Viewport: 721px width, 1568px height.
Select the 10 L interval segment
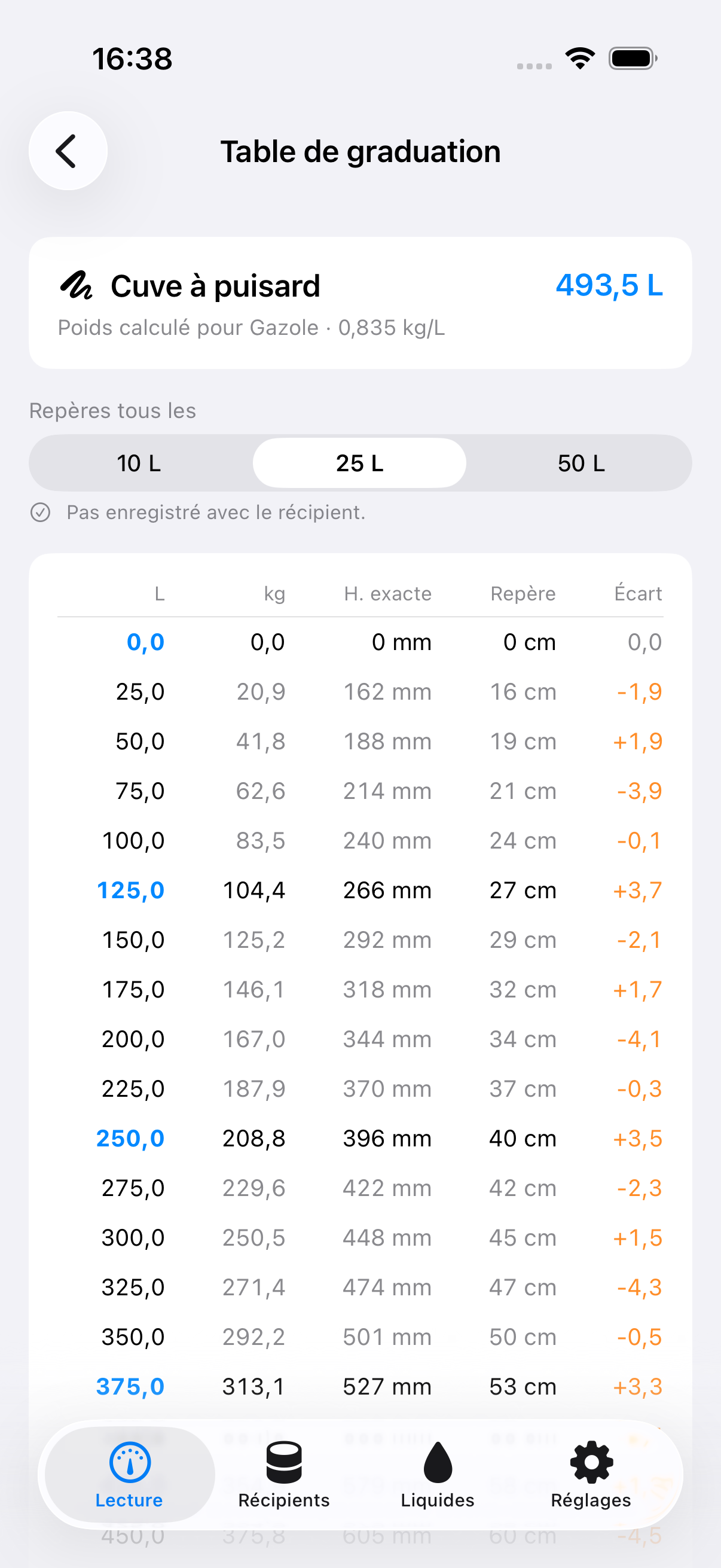tap(139, 463)
